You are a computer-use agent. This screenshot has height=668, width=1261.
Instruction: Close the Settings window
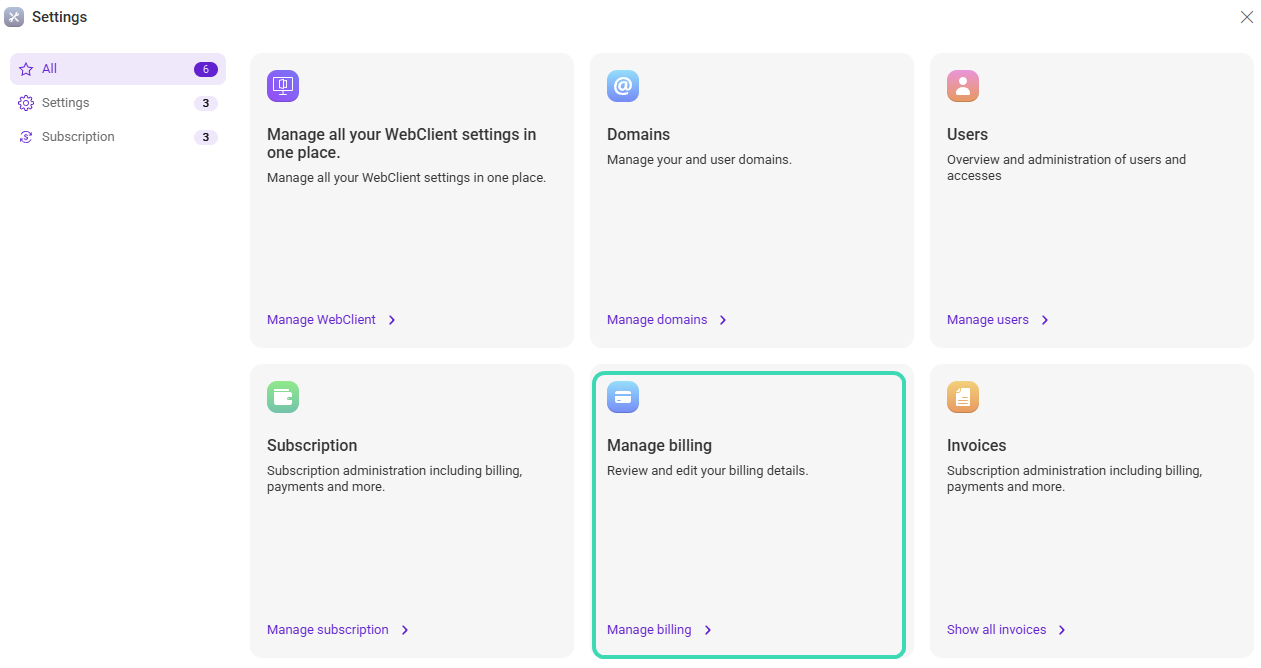click(1246, 17)
